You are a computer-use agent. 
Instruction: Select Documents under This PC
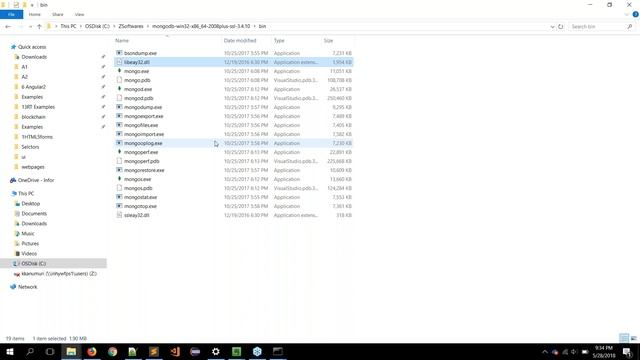tap(34, 213)
